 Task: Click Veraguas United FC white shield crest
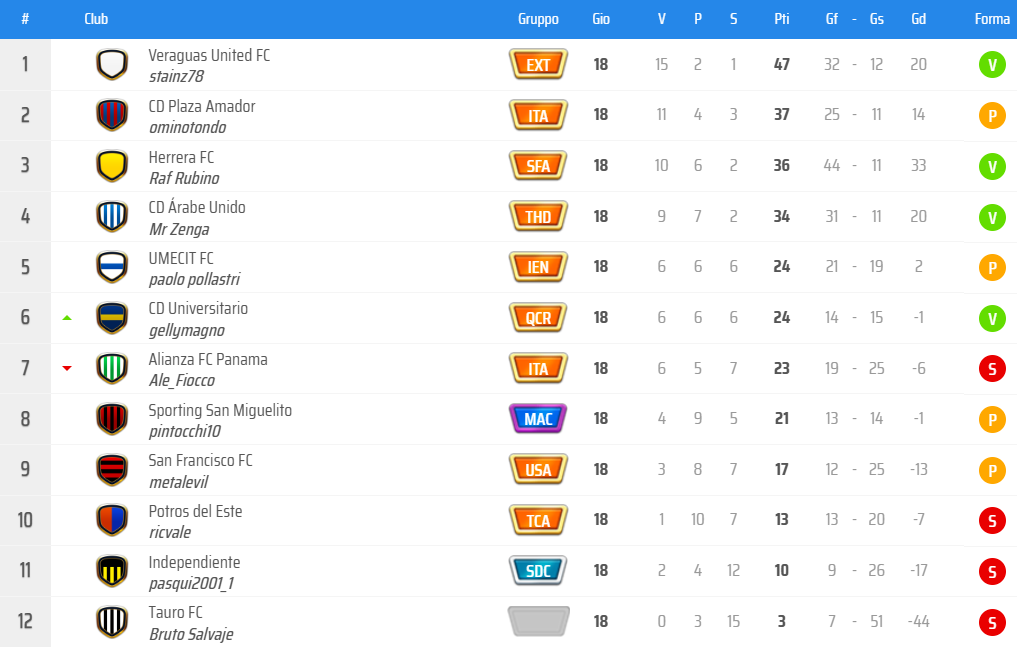pos(112,65)
